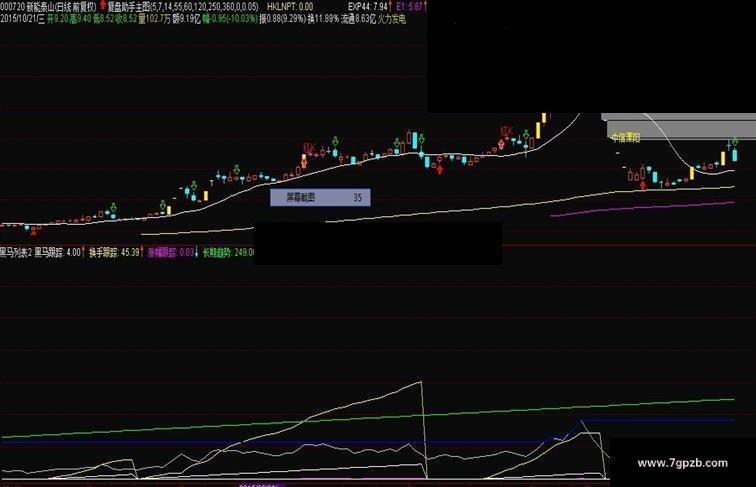
Task: Click the change 幅-0.95(-10.03%)
Action: point(230,19)
